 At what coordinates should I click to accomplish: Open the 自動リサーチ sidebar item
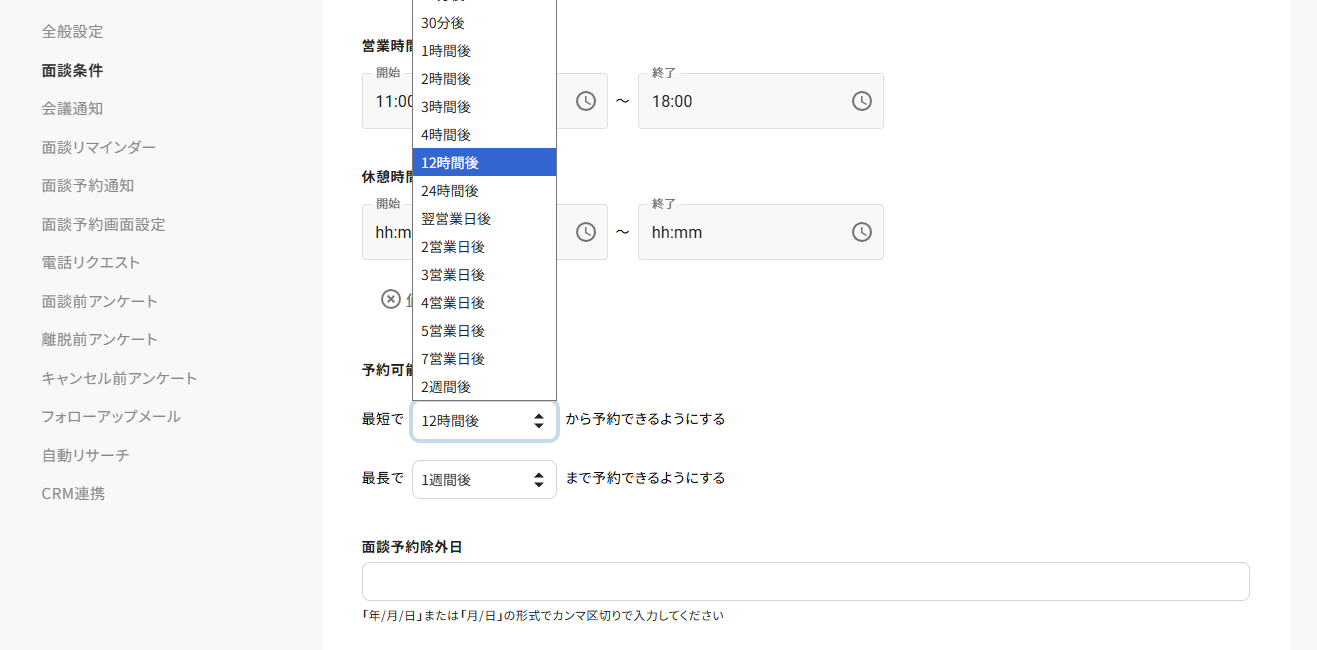point(85,455)
